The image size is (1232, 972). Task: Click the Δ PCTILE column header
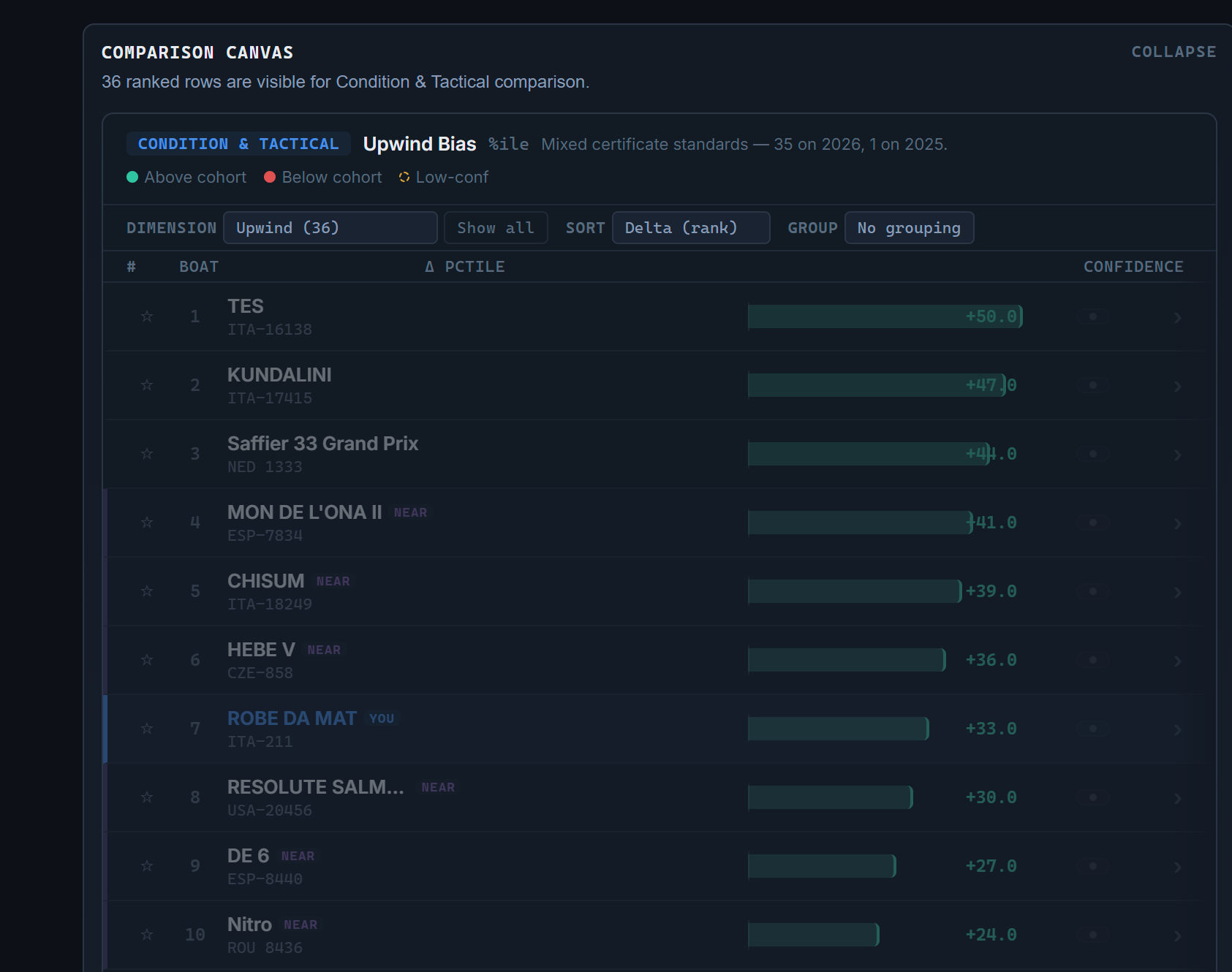point(465,267)
